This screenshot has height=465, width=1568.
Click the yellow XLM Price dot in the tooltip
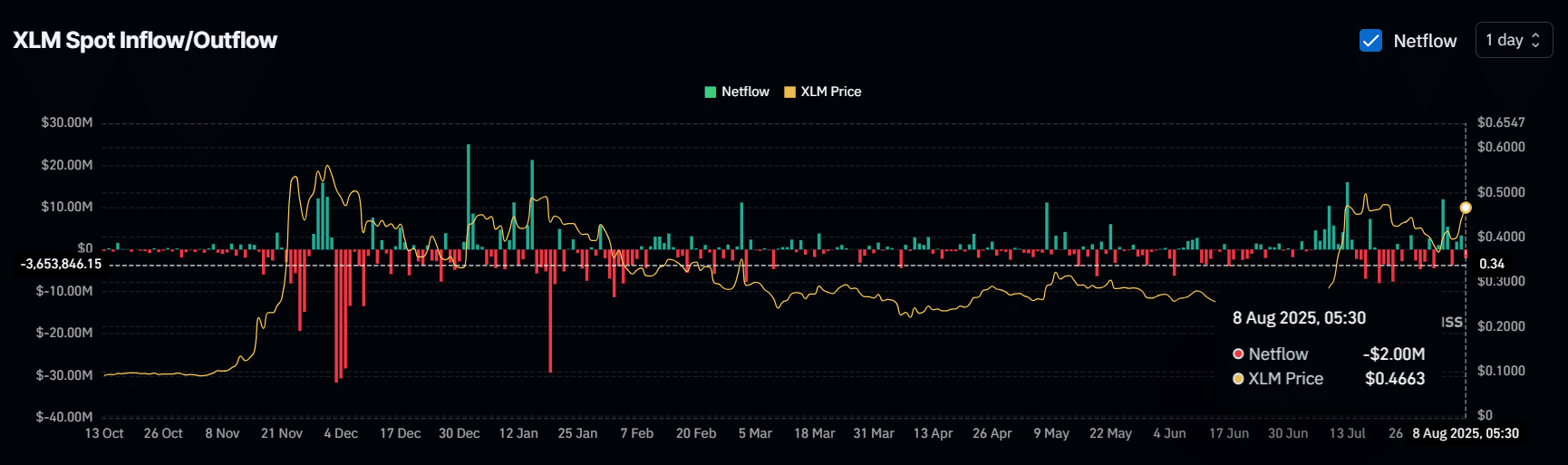[x=1238, y=379]
